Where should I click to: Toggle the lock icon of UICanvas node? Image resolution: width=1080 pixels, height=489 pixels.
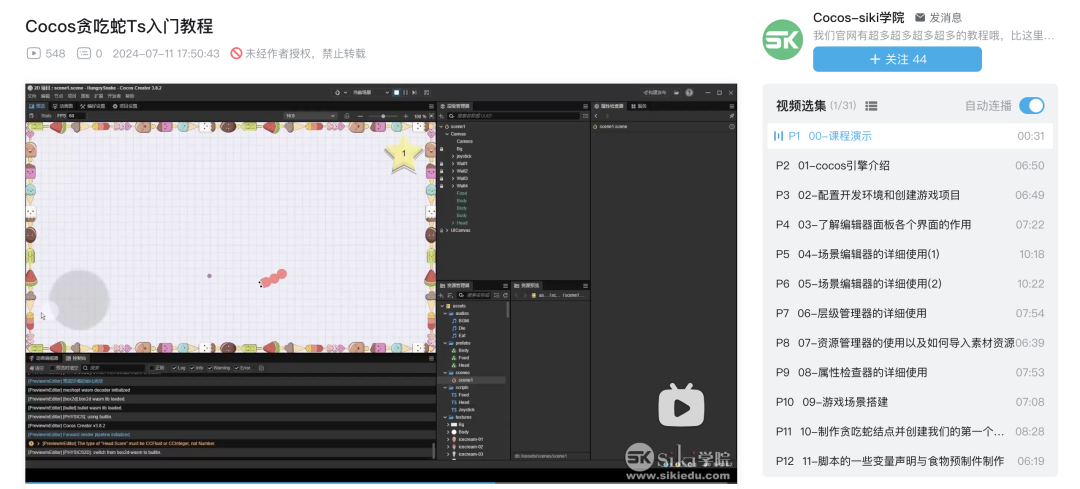tap(442, 231)
